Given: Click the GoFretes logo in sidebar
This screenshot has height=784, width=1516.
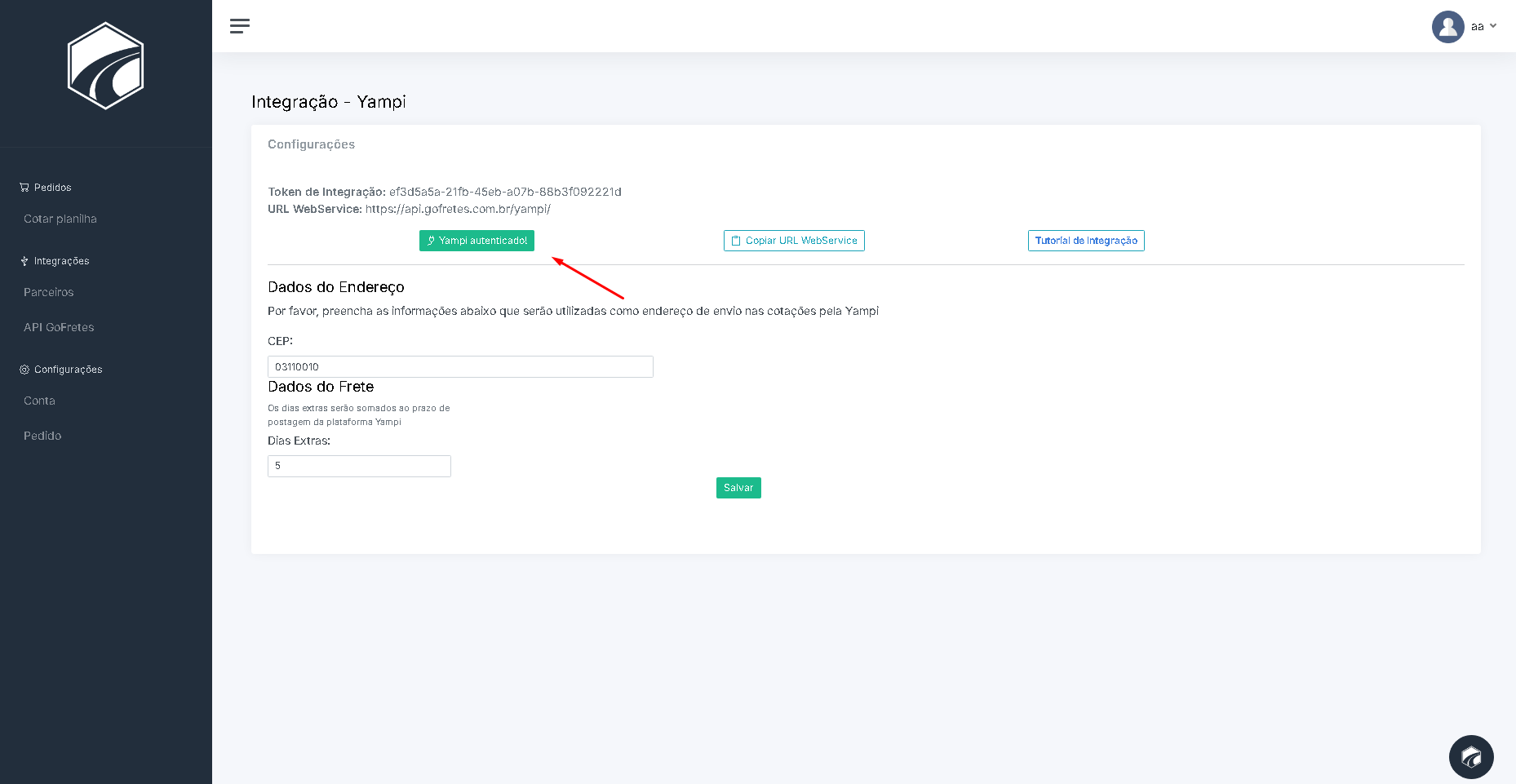Looking at the screenshot, I should pos(105,66).
